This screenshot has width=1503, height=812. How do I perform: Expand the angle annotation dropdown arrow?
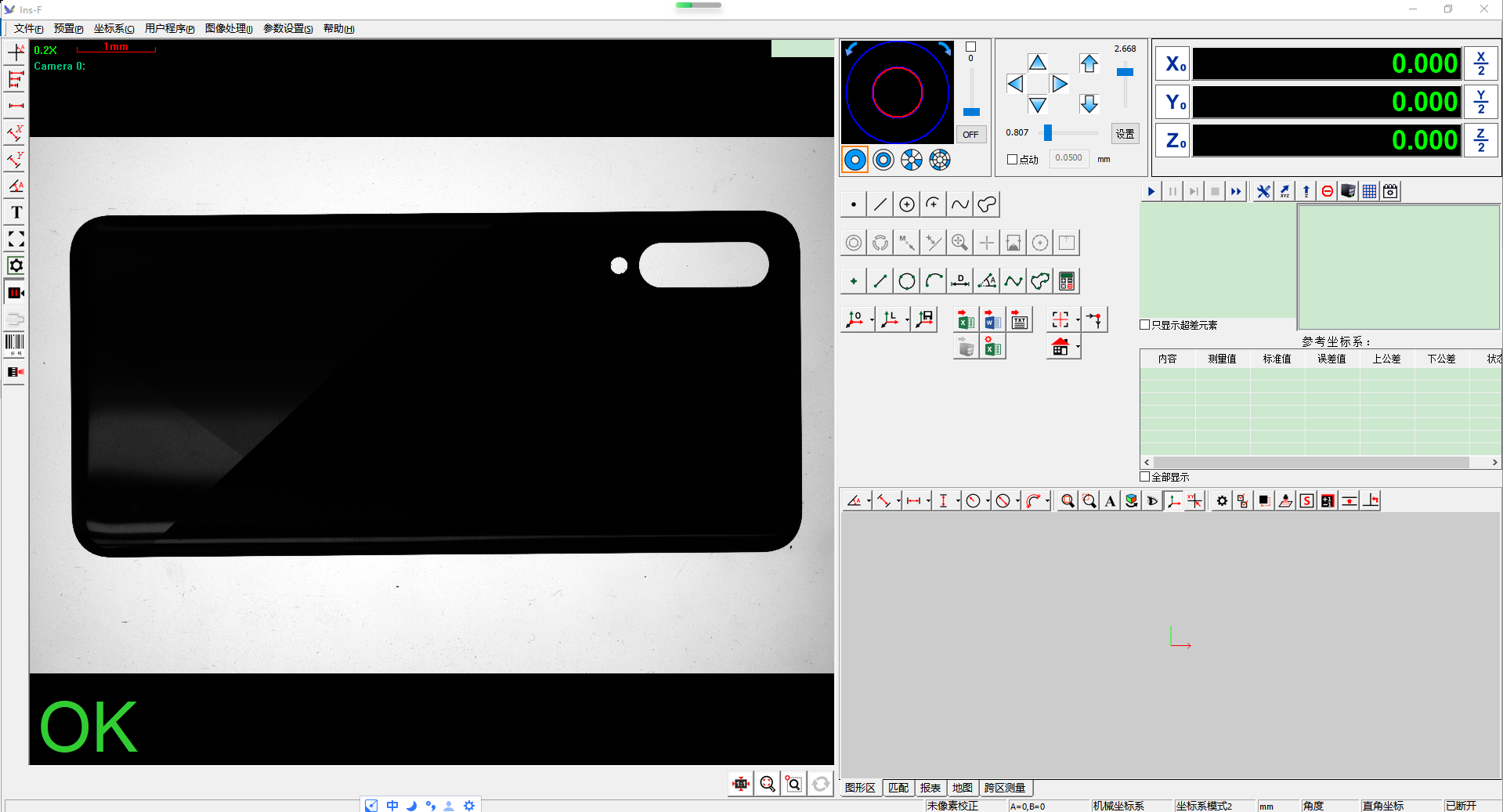click(869, 501)
